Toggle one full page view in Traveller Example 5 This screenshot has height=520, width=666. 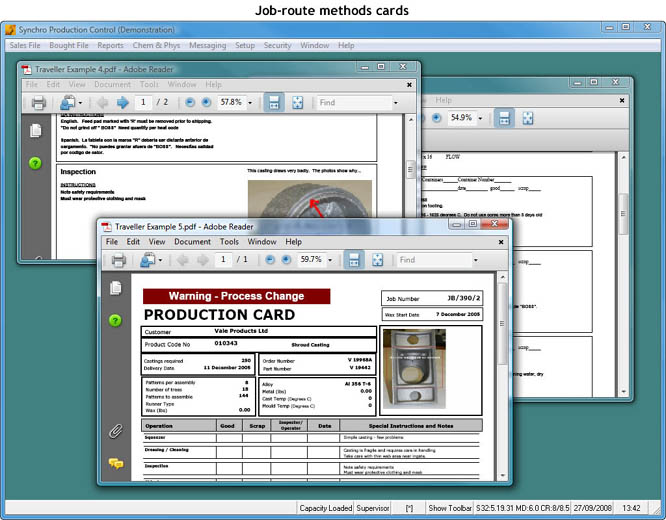pyautogui.click(x=378, y=260)
